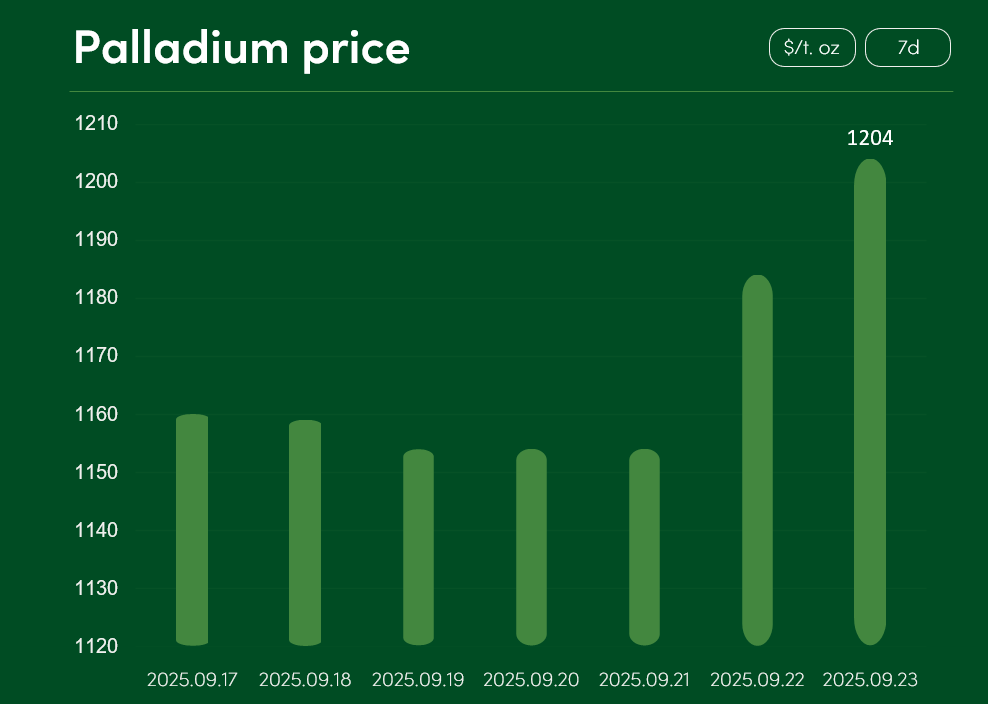Select the bar for 2025.09.17
The image size is (988, 704).
coord(192,530)
